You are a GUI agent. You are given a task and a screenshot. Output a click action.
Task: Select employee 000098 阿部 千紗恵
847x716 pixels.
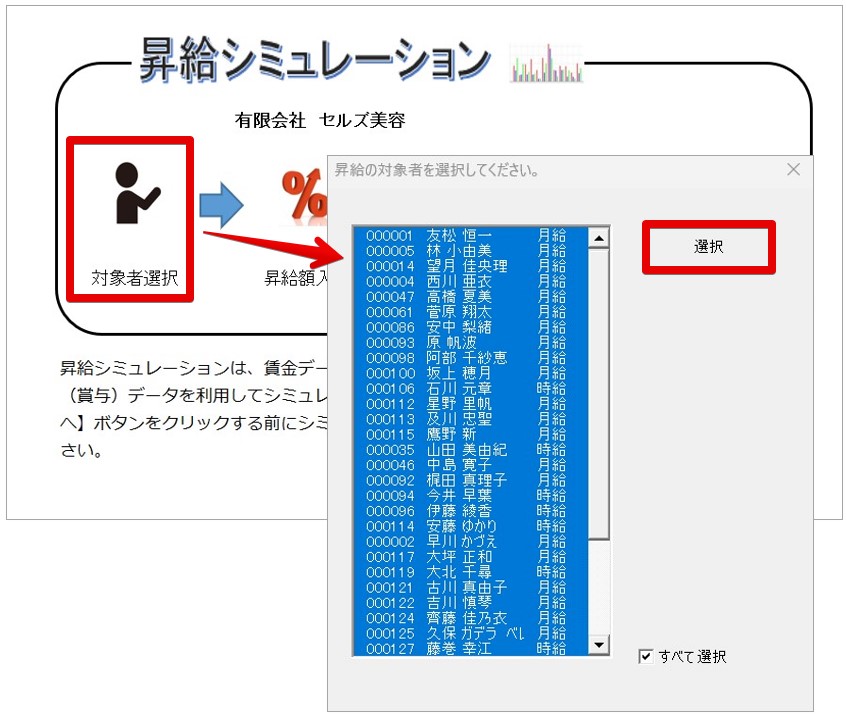click(470, 358)
